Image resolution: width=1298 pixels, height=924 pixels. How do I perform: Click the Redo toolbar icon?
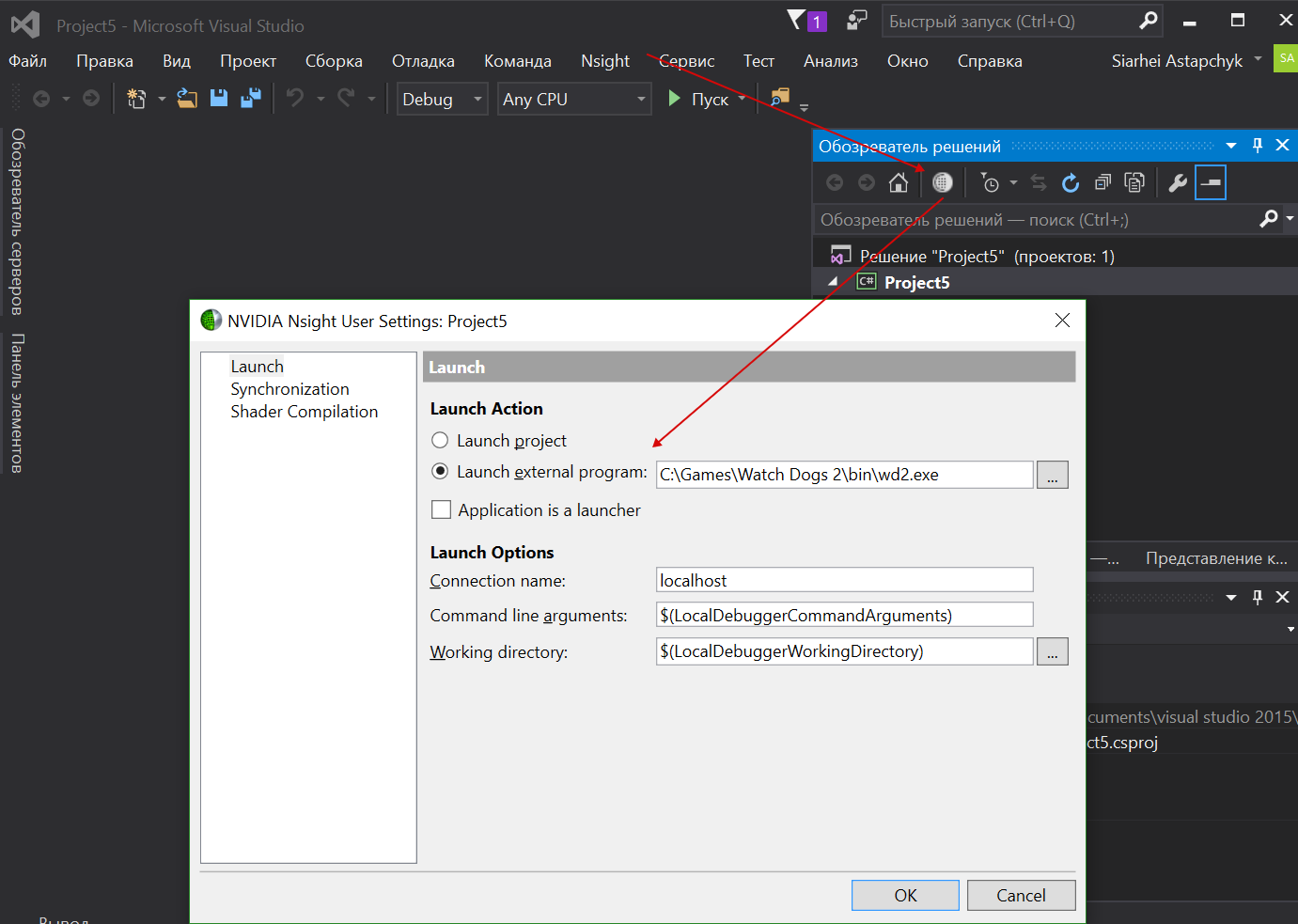tap(346, 98)
